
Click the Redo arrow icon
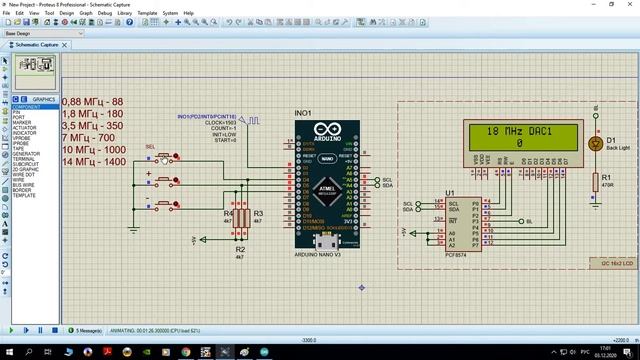pos(239,22)
